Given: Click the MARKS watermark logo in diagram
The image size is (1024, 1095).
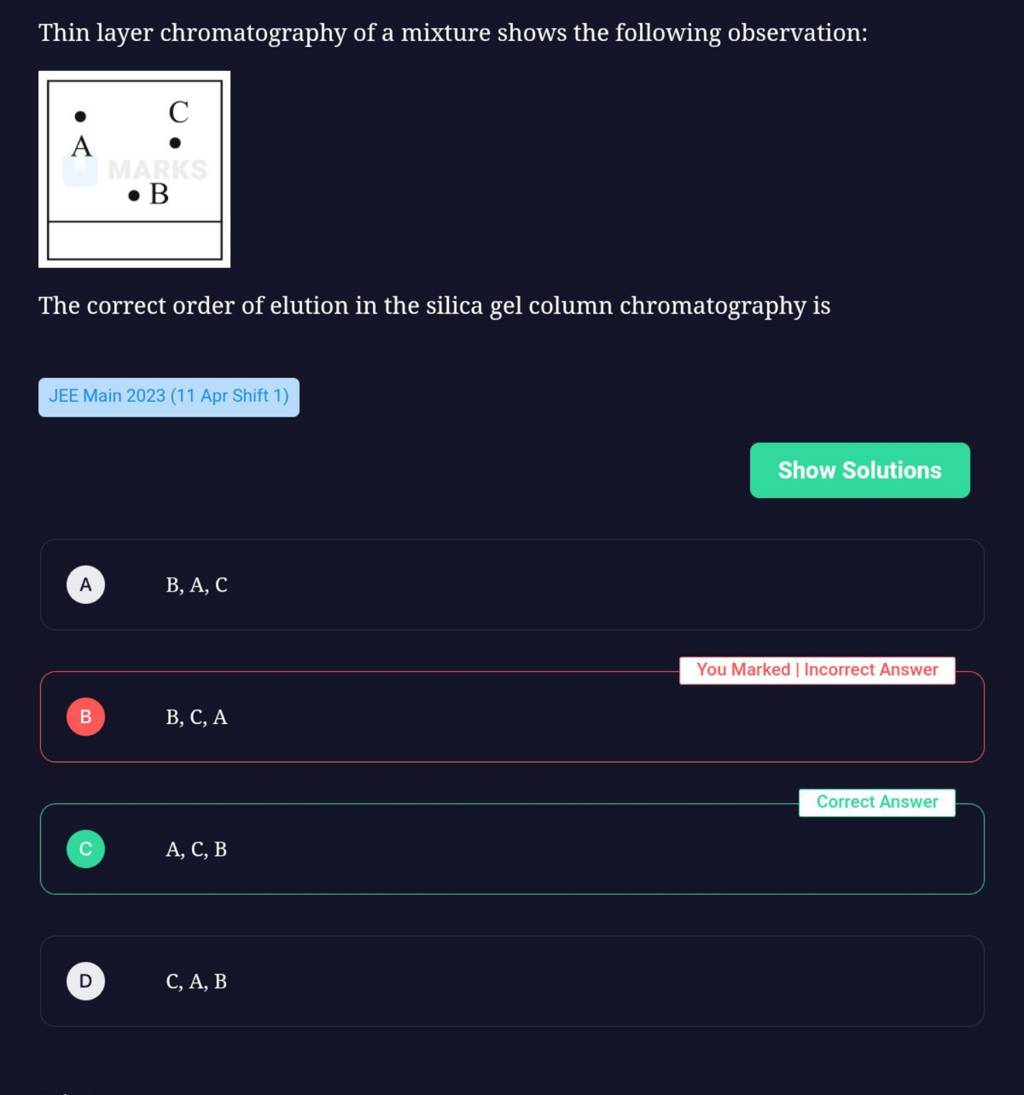Looking at the screenshot, I should [x=135, y=170].
